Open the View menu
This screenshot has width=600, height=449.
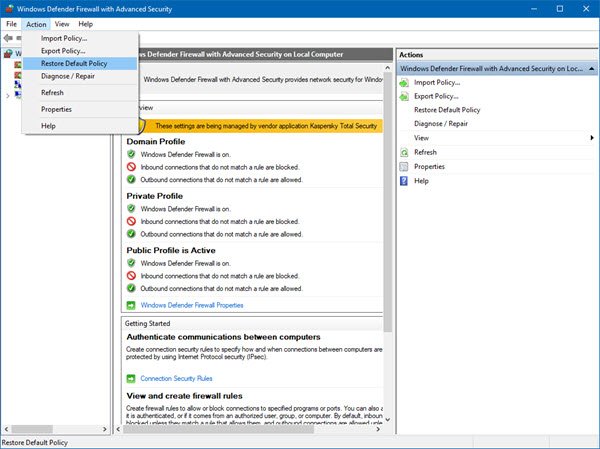click(x=62, y=24)
